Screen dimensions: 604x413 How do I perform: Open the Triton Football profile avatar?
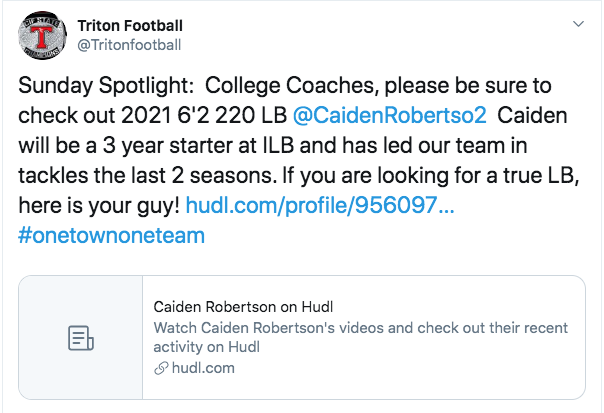[x=42, y=35]
